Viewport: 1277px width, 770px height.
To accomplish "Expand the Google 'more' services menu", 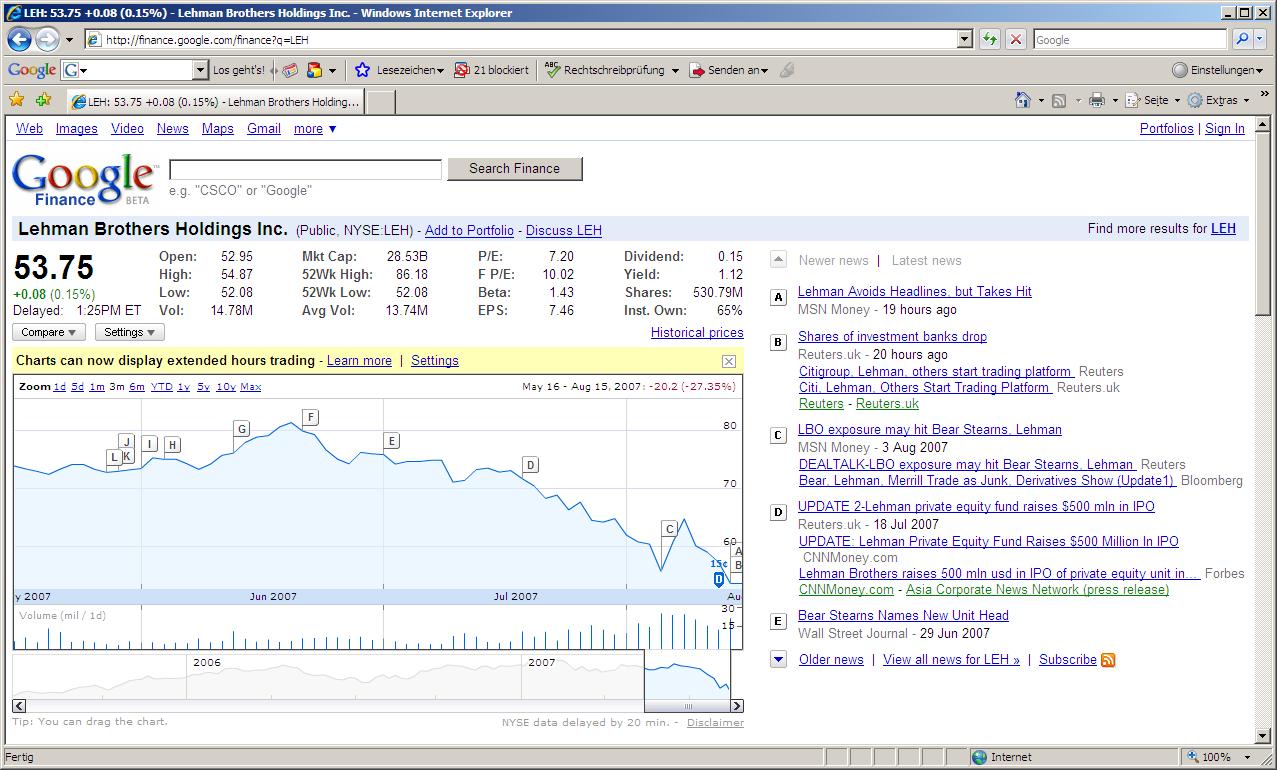I will coord(314,129).
